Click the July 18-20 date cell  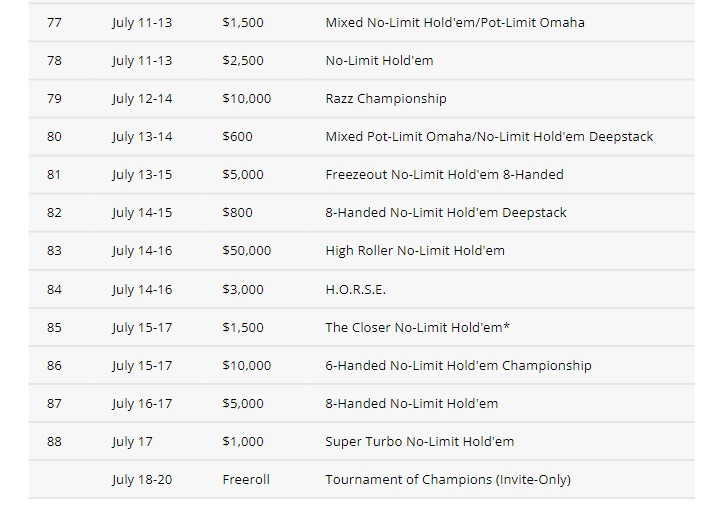[142, 480]
